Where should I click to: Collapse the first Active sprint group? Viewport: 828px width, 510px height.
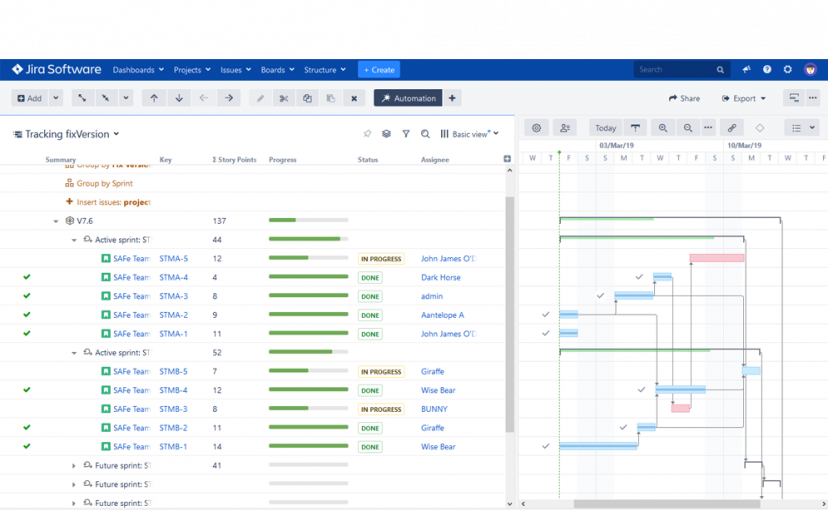(74, 240)
